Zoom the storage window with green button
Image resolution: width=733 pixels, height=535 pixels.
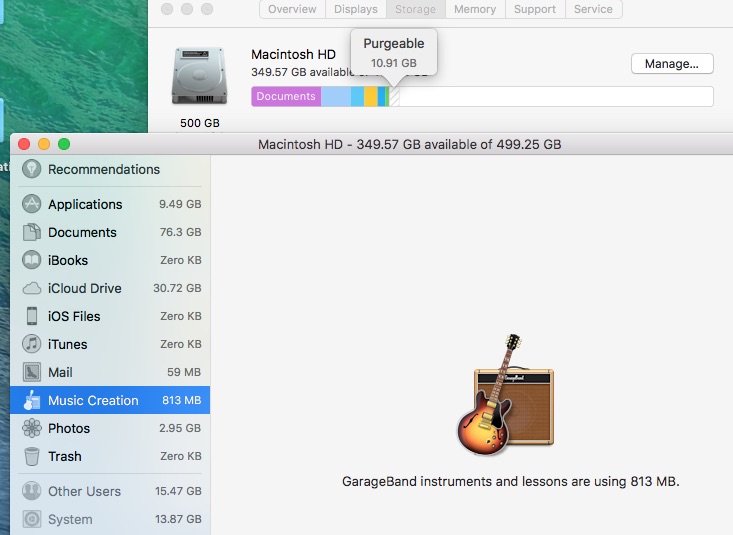(64, 145)
